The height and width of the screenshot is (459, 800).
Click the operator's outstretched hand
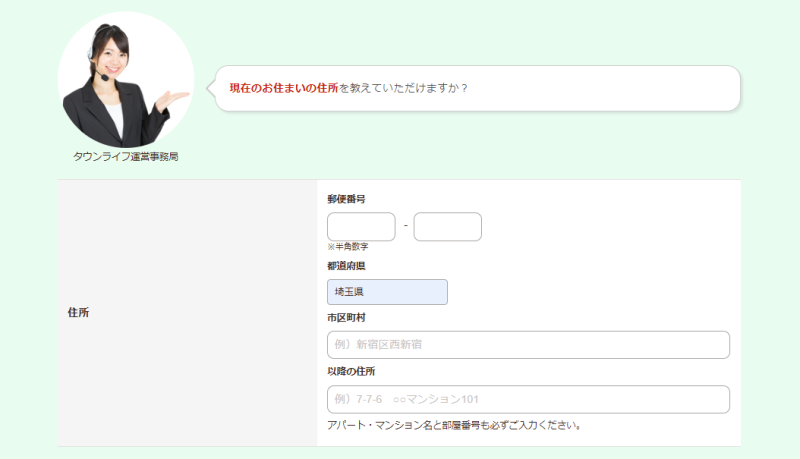point(172,100)
